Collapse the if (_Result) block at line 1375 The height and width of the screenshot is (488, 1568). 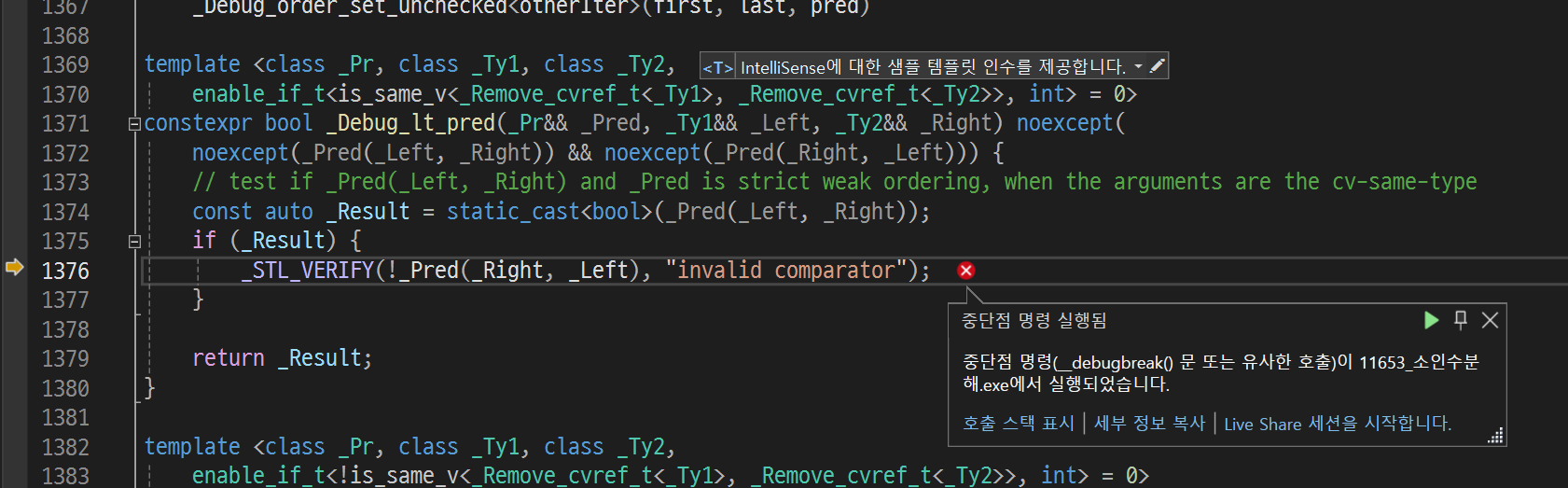[134, 241]
